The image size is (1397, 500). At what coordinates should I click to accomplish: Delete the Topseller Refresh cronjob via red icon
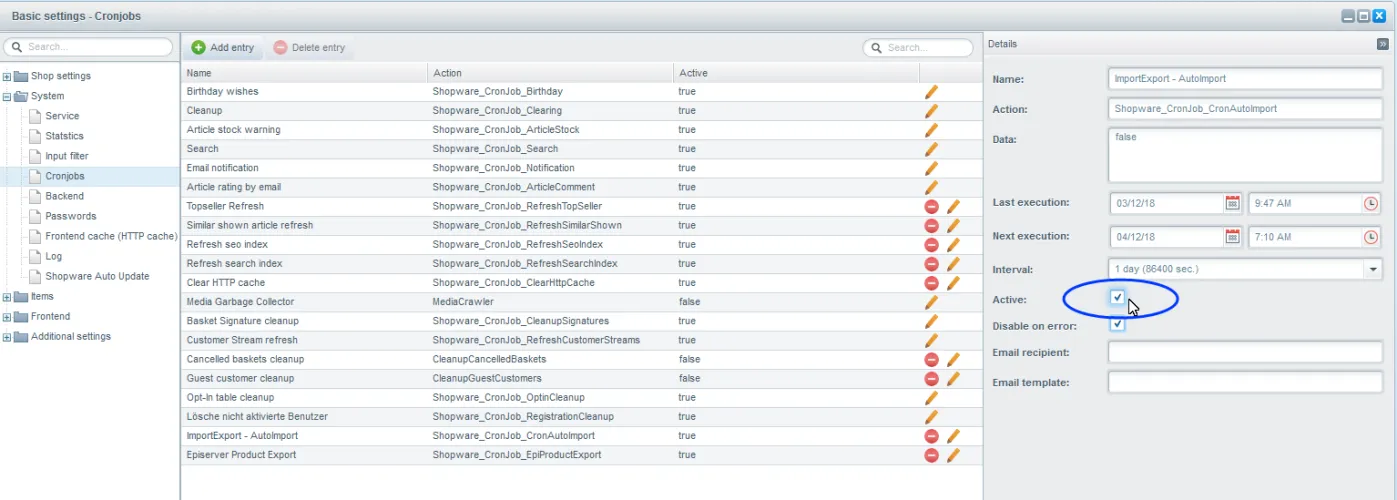tap(931, 206)
